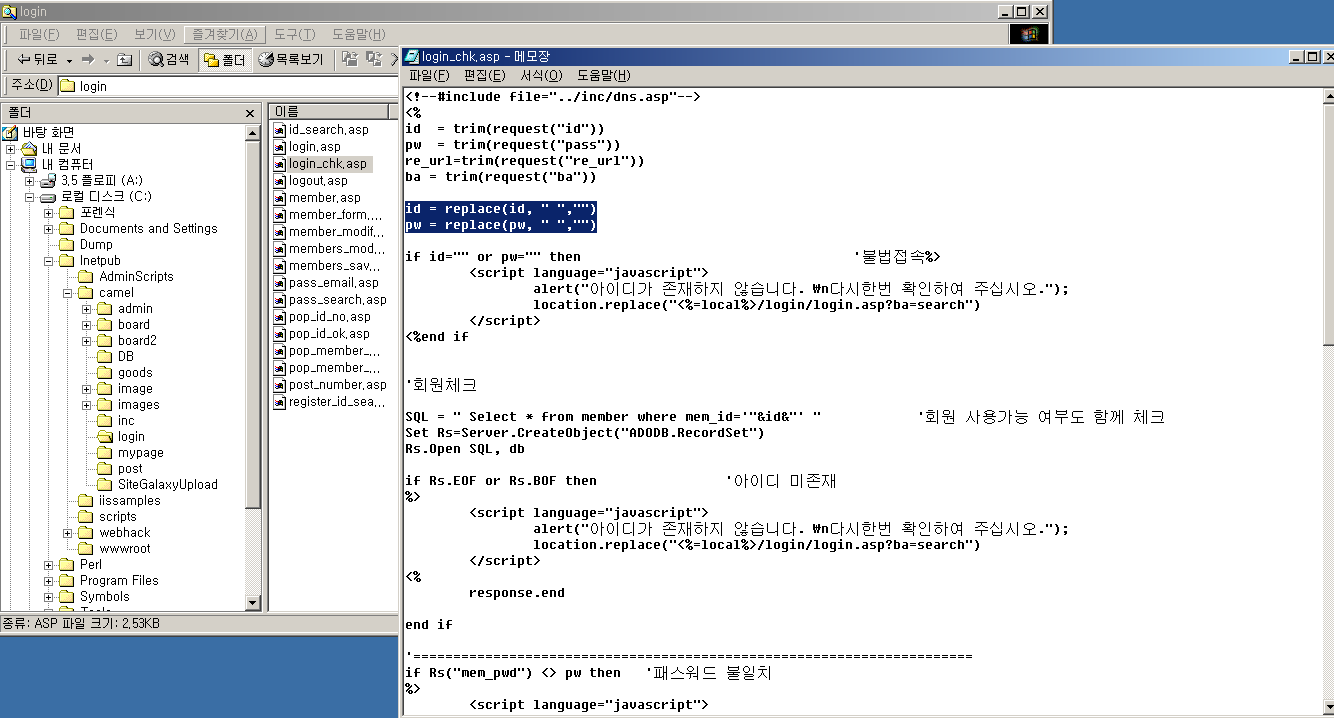Image resolution: width=1334 pixels, height=718 pixels.
Task: Expand the webhack folder node
Action: 68,532
